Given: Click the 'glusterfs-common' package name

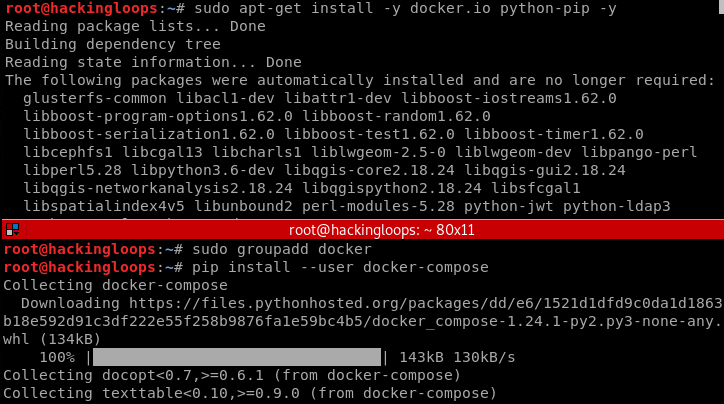Looking at the screenshot, I should pos(95,98).
